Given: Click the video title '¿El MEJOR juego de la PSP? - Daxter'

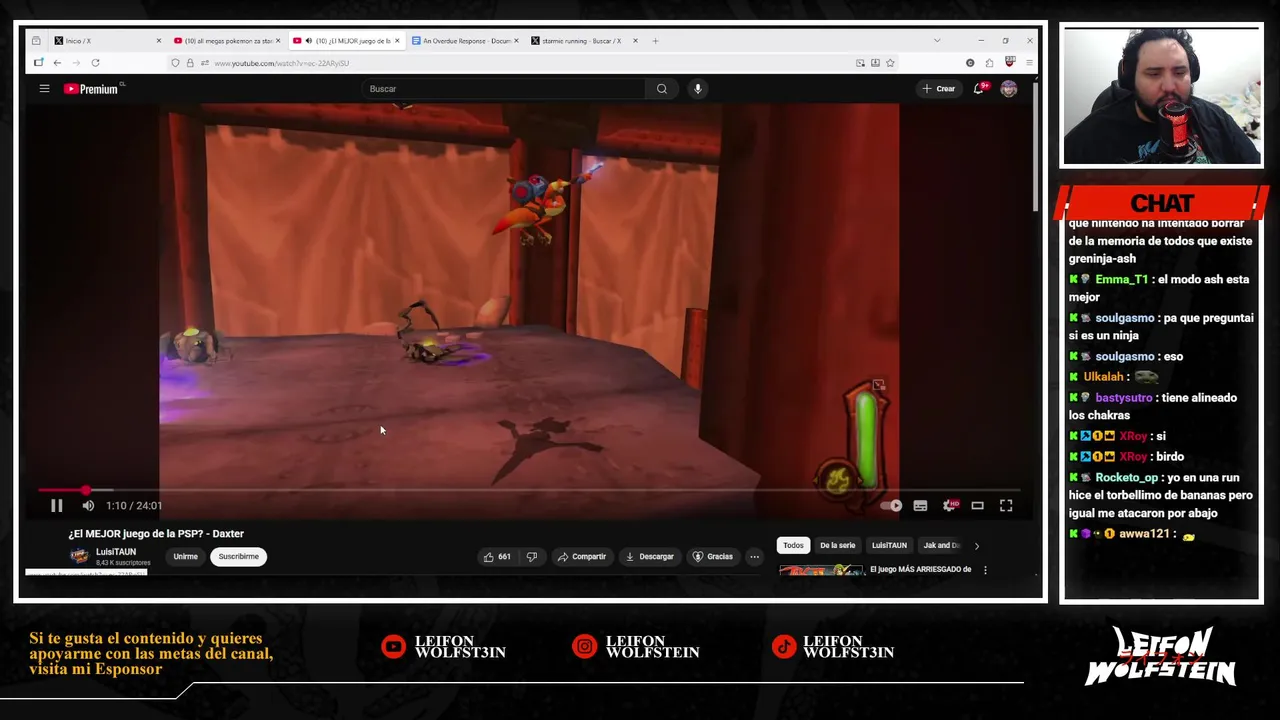Looking at the screenshot, I should (156, 534).
